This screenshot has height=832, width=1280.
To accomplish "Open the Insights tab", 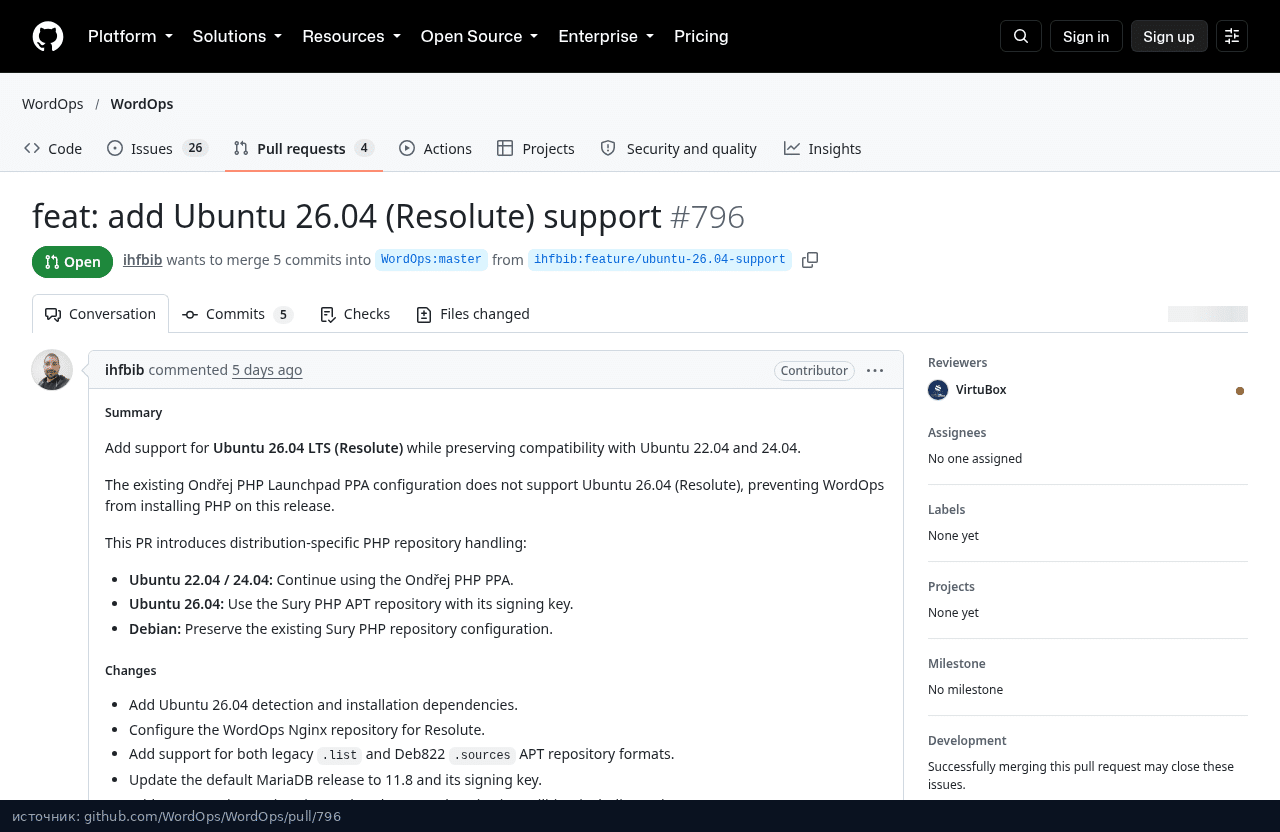I will [x=822, y=148].
